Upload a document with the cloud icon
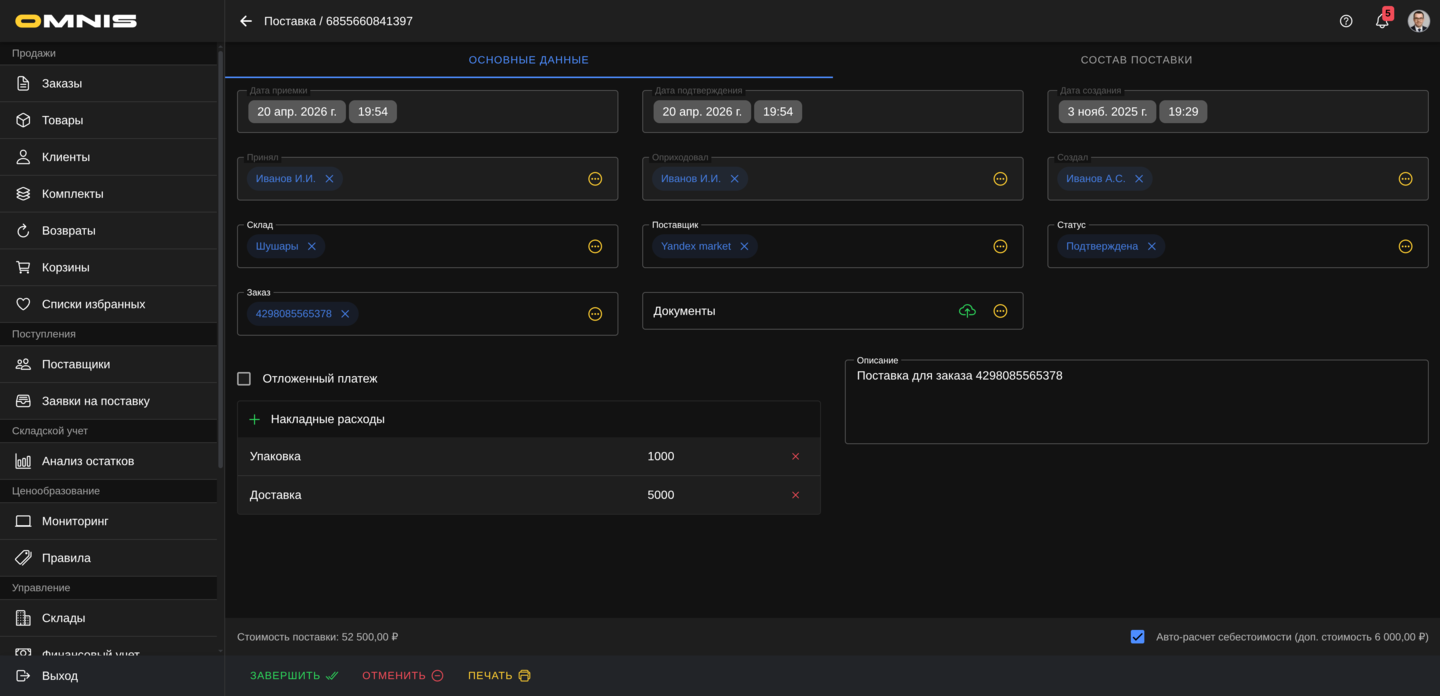The height and width of the screenshot is (696, 1440). point(967,311)
